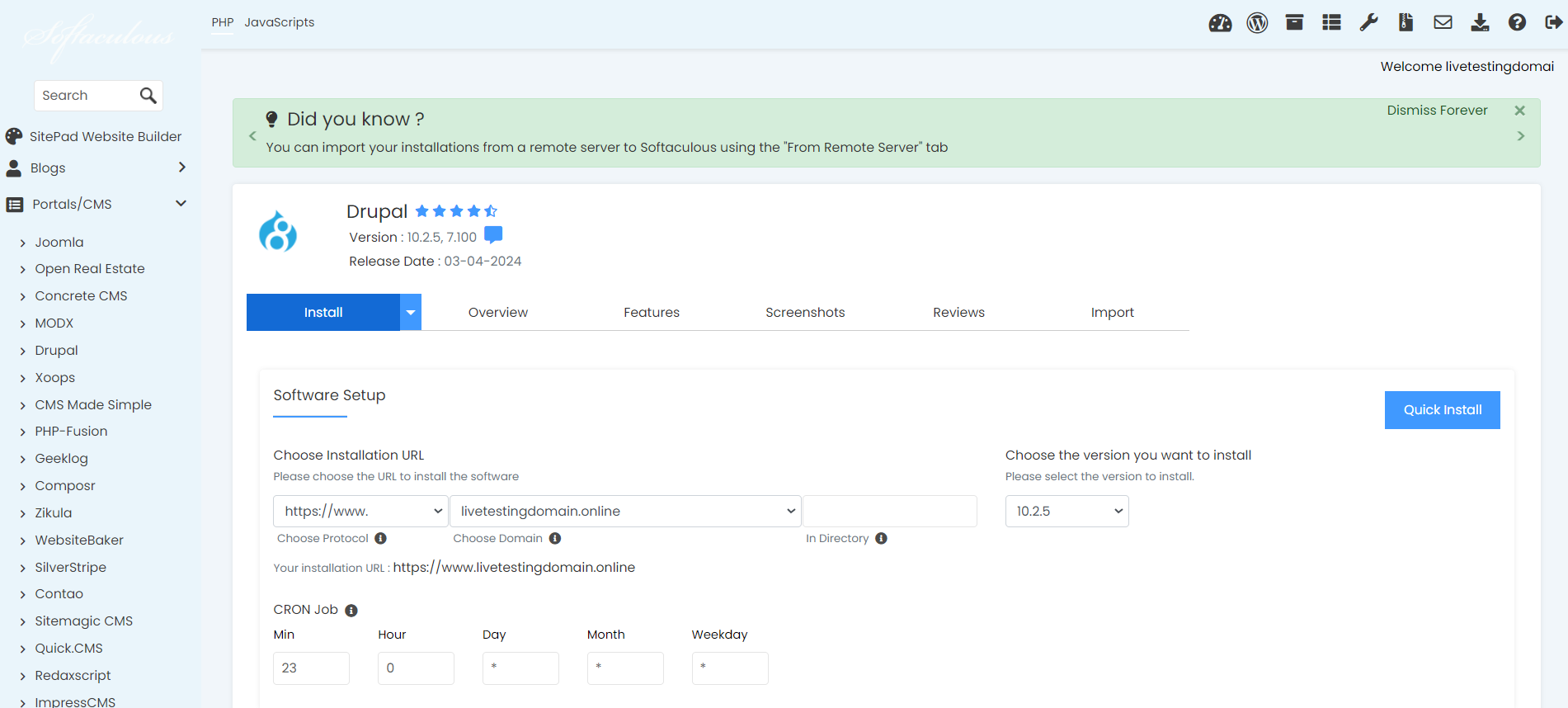Open SitePad Website Builder link
The image size is (1568, 708).
pyautogui.click(x=106, y=137)
